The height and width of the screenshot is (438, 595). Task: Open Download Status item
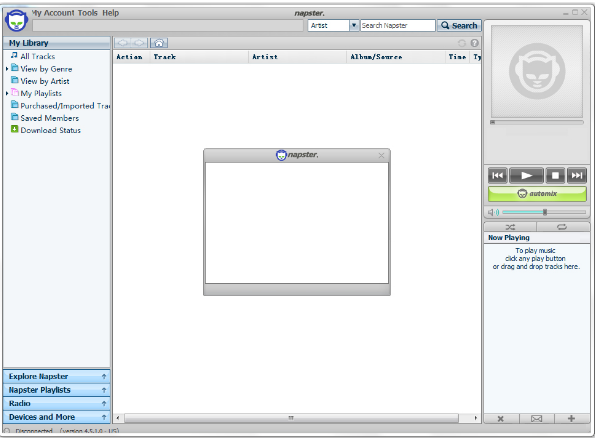click(x=50, y=130)
